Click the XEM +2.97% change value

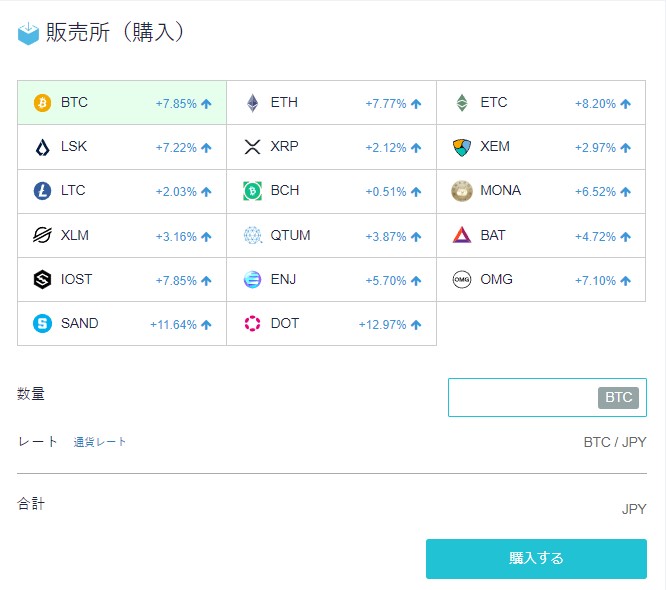[x=595, y=148]
